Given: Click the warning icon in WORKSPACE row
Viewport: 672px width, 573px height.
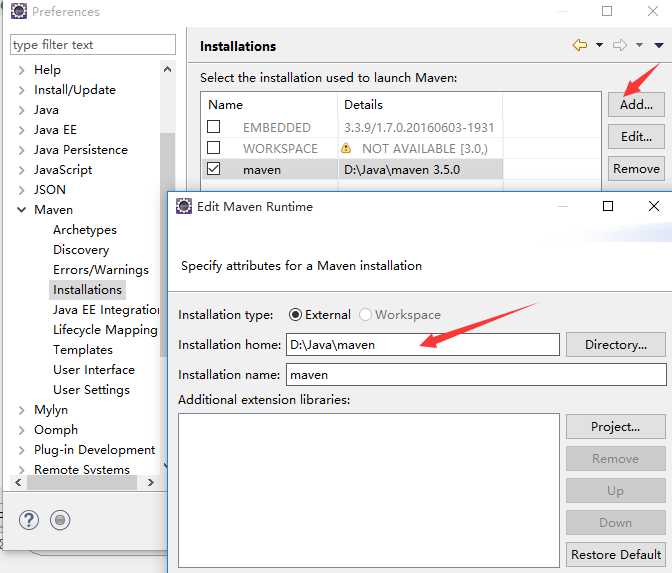Looking at the screenshot, I should (x=346, y=148).
